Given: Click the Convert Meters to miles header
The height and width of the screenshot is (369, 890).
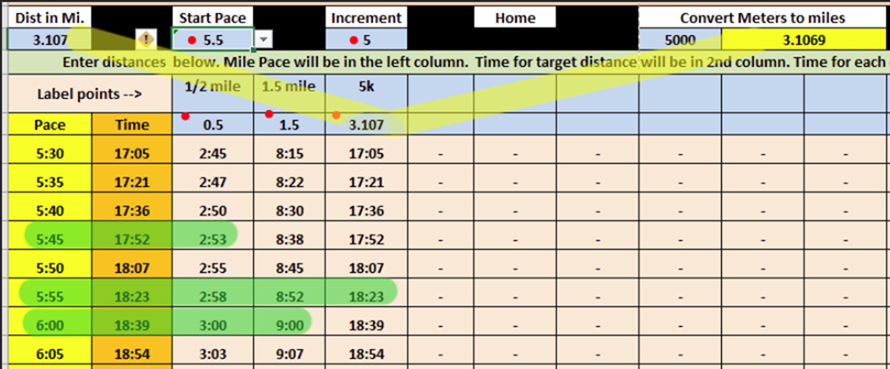Looking at the screenshot, I should pyautogui.click(x=762, y=18).
